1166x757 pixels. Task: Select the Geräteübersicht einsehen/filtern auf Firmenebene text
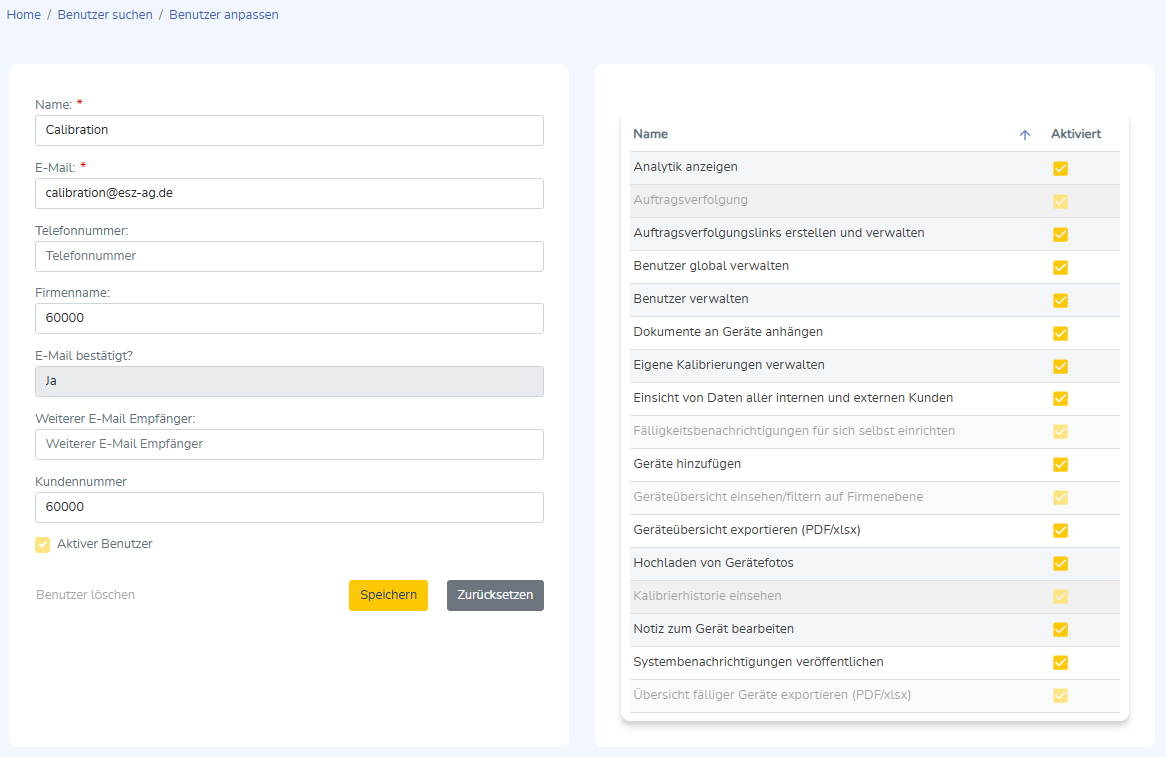tap(778, 497)
